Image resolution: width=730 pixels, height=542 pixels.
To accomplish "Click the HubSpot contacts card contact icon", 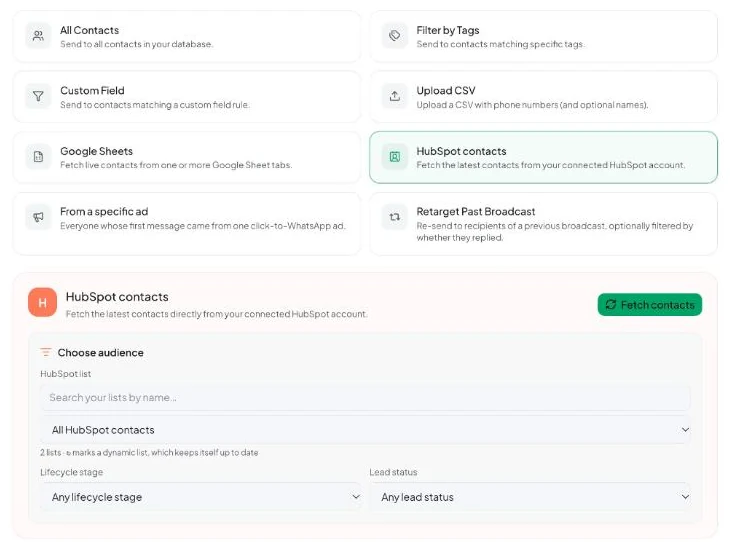I will click(394, 157).
